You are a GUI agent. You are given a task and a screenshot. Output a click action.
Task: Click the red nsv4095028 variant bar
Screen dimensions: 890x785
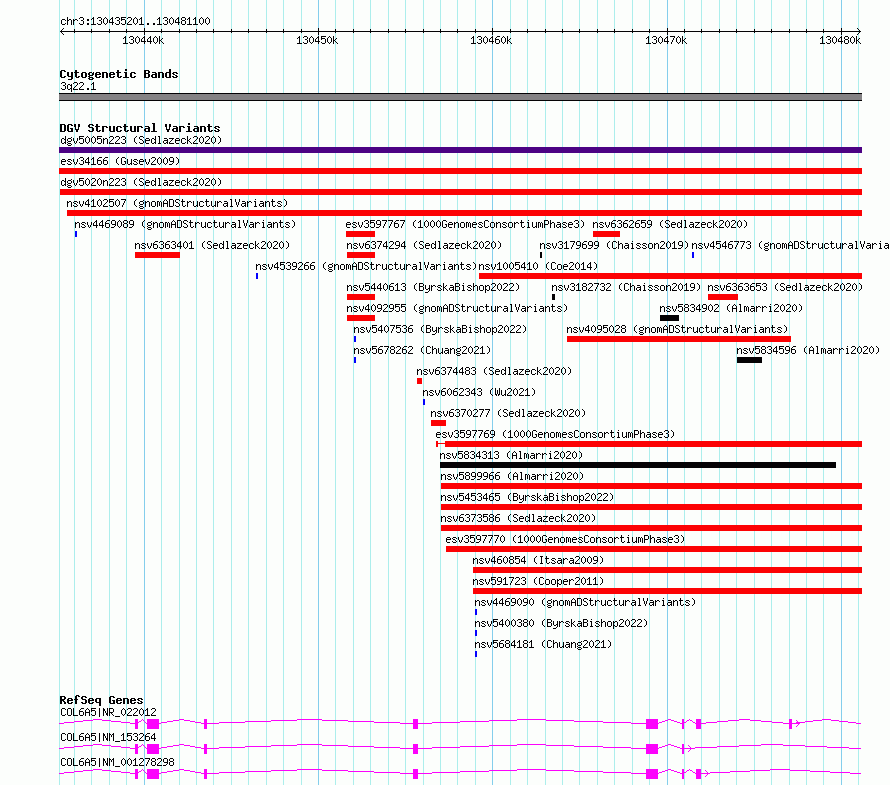[x=679, y=339]
